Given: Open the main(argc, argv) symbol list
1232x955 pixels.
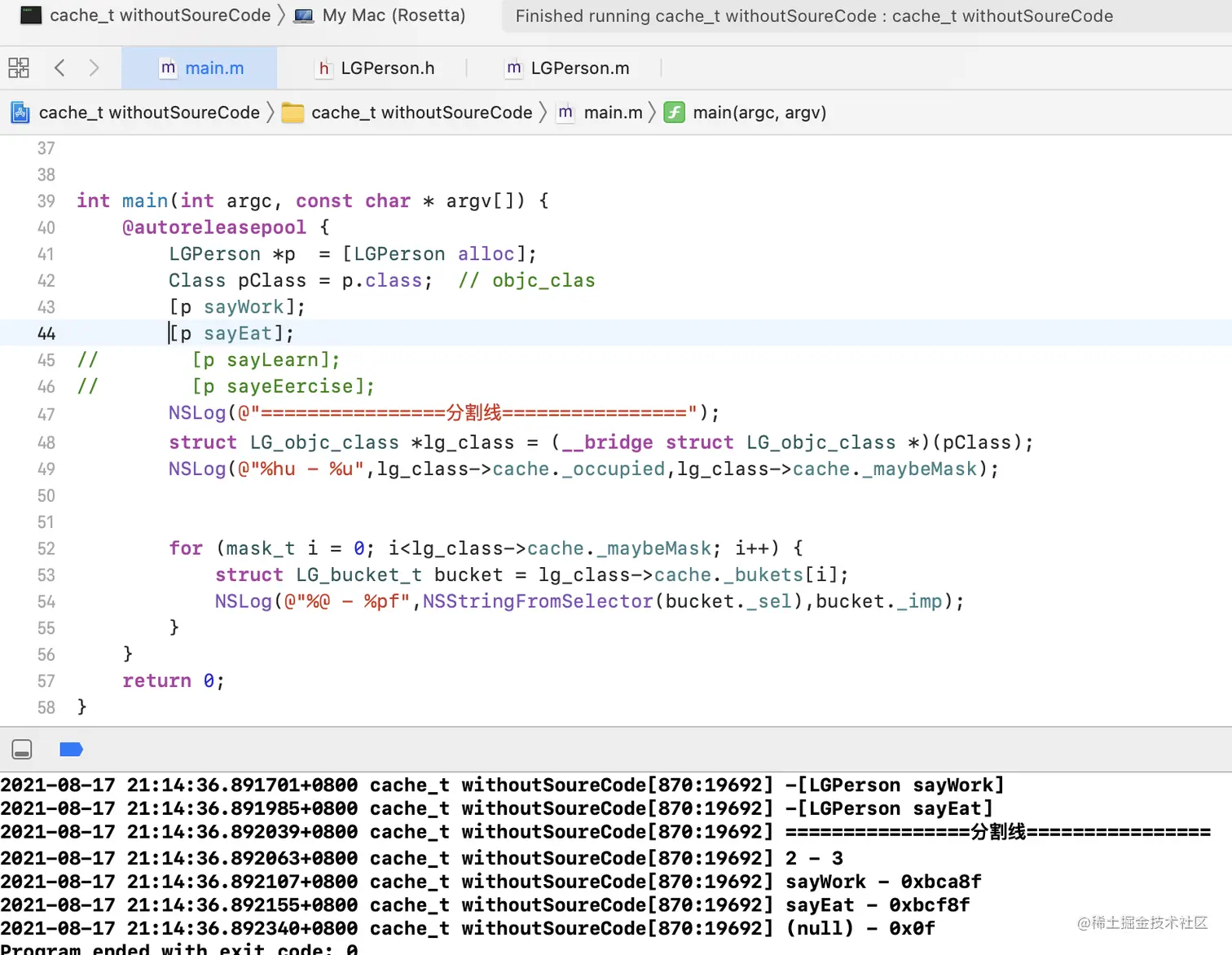Looking at the screenshot, I should [x=759, y=112].
